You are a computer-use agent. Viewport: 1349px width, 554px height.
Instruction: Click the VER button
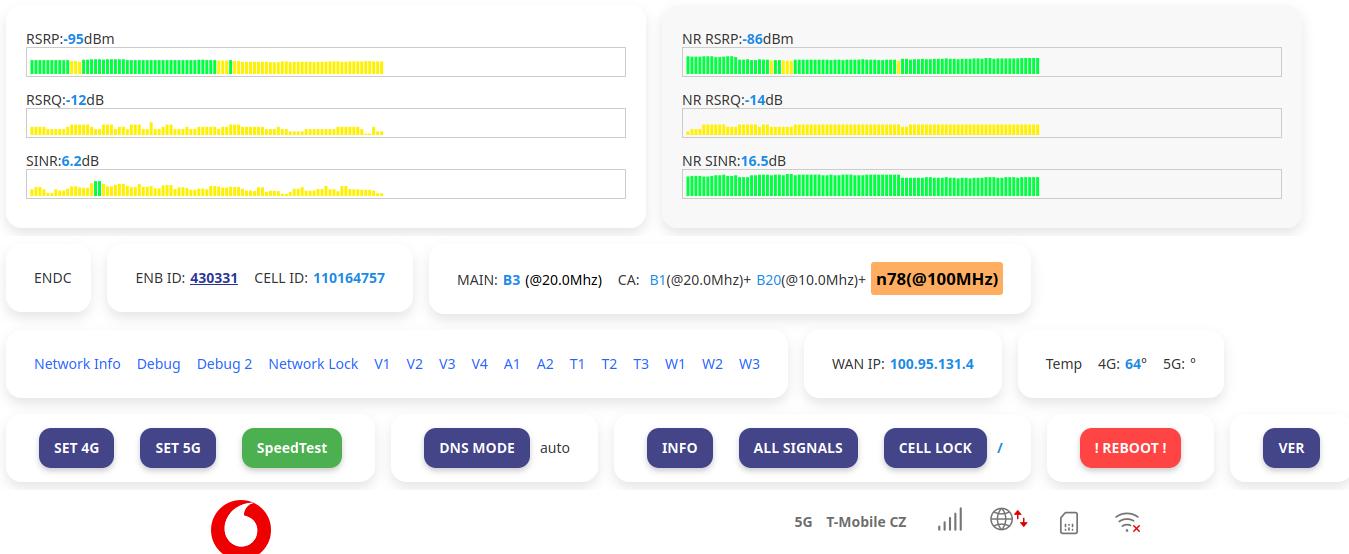point(1291,448)
